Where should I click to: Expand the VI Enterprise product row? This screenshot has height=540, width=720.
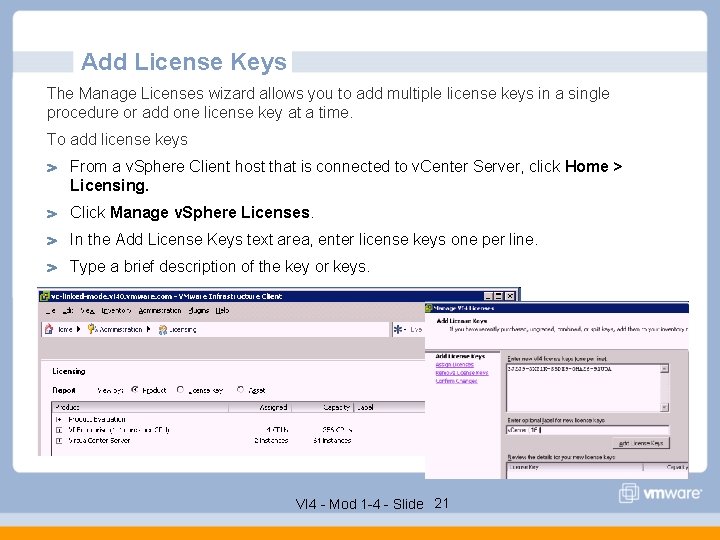click(x=59, y=430)
